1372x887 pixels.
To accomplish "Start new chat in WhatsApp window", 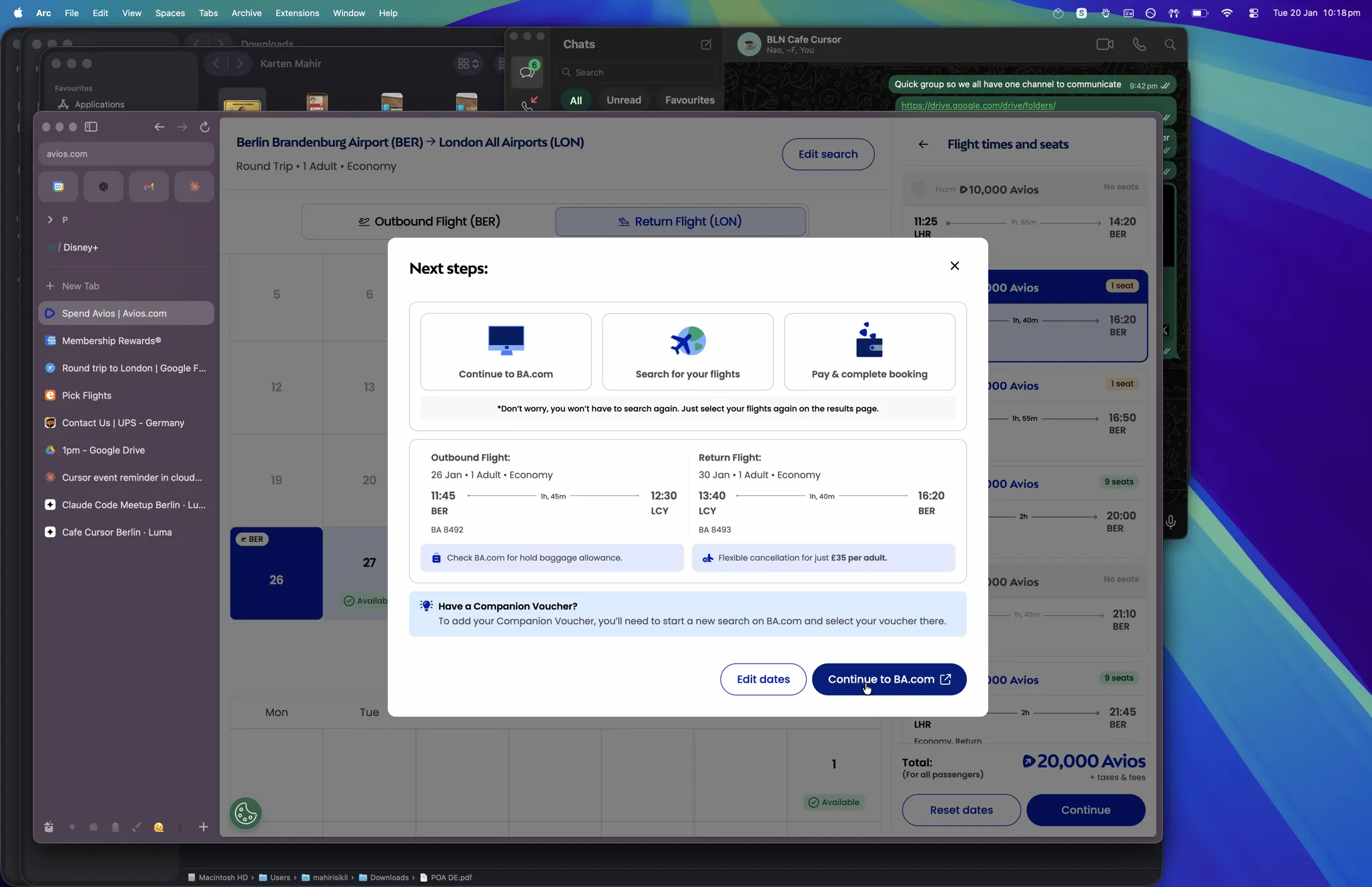I will (x=706, y=45).
